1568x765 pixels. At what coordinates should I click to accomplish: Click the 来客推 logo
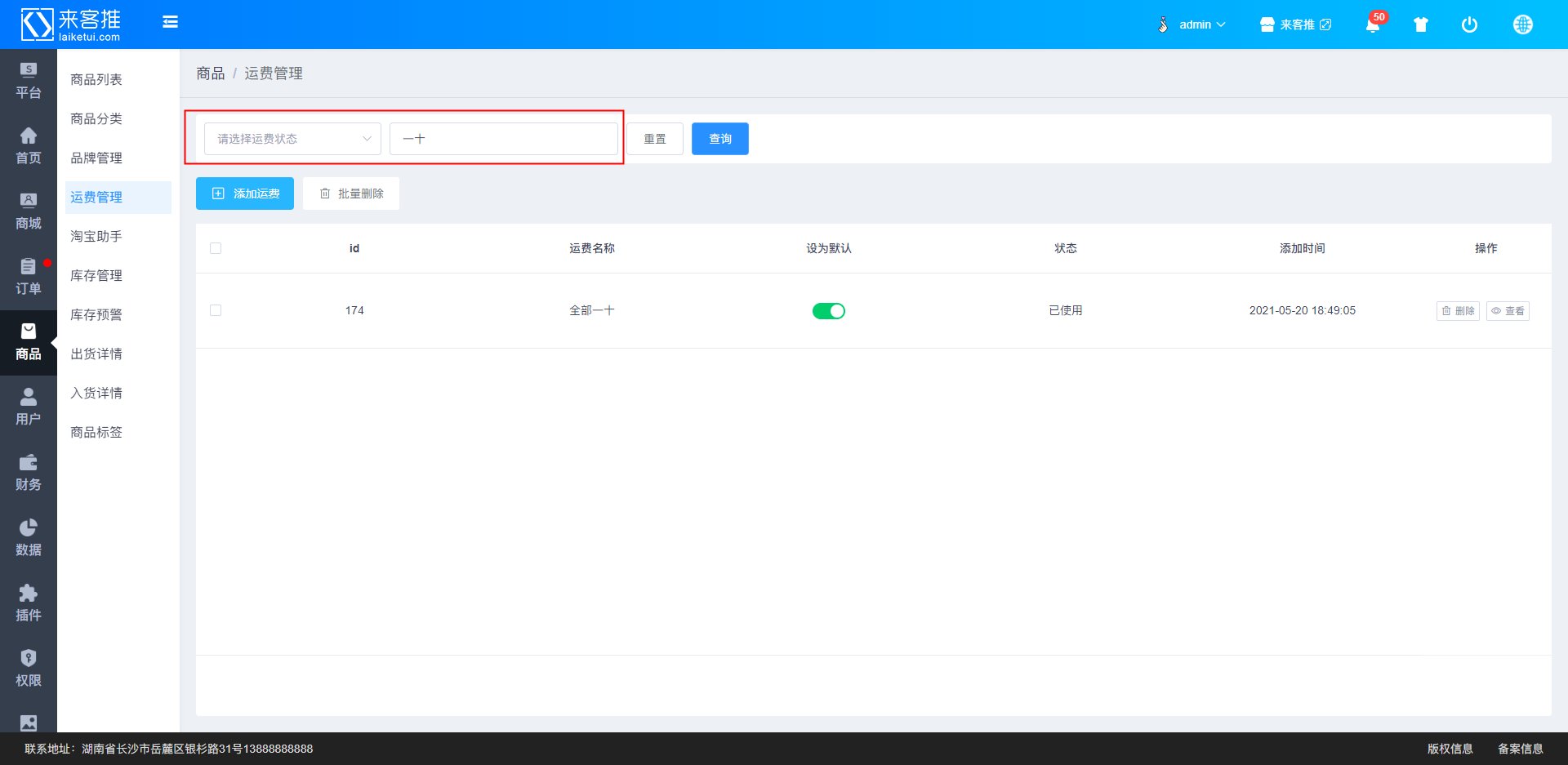click(x=71, y=24)
